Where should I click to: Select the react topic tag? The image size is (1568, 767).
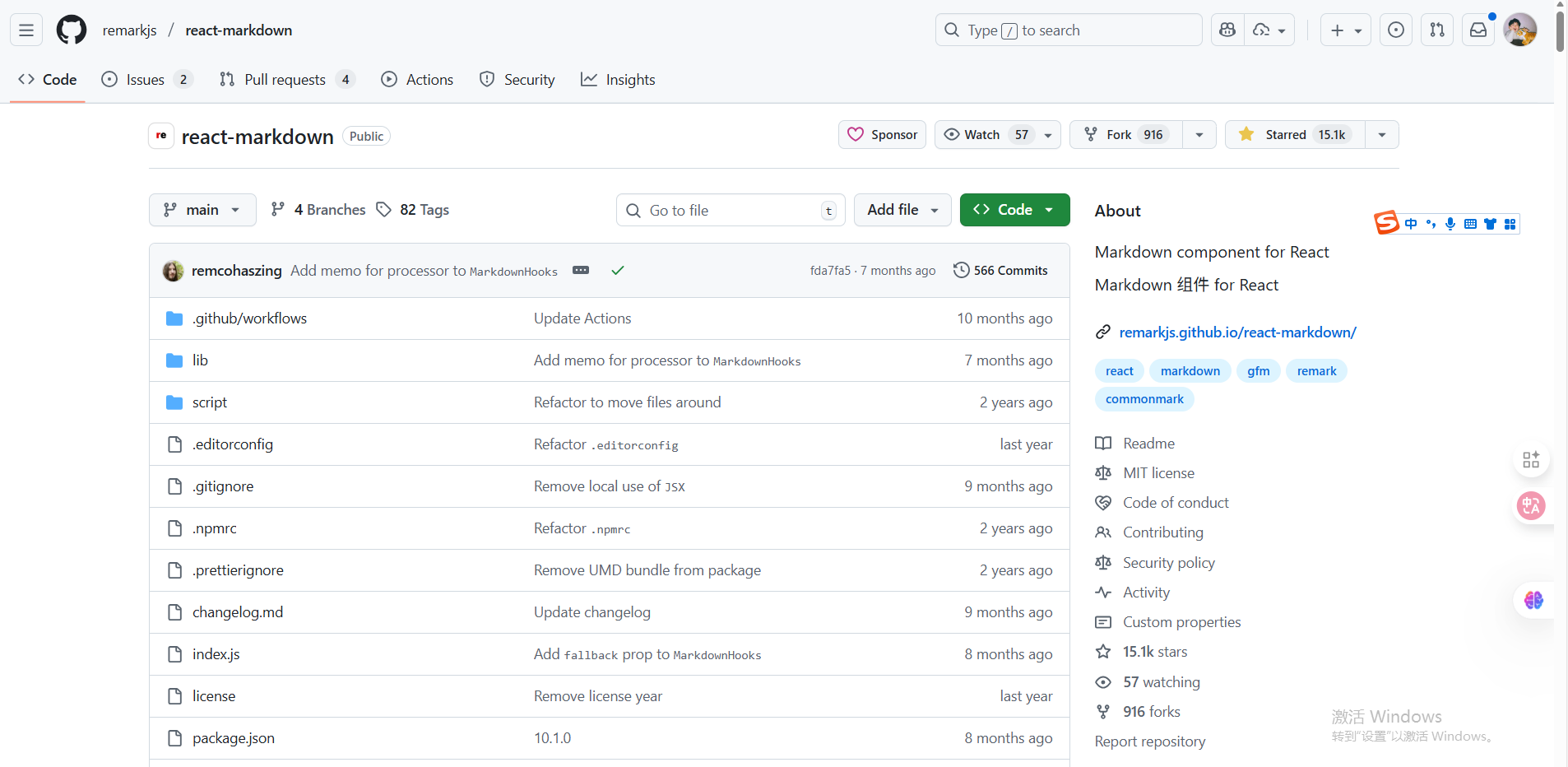pos(1119,371)
